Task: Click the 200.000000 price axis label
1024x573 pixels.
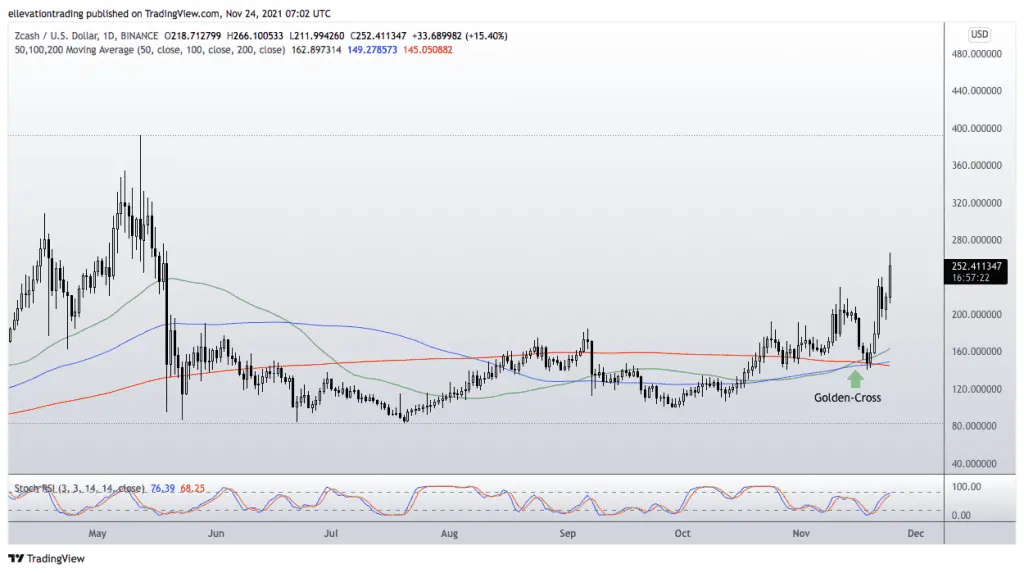Action: [x=976, y=314]
